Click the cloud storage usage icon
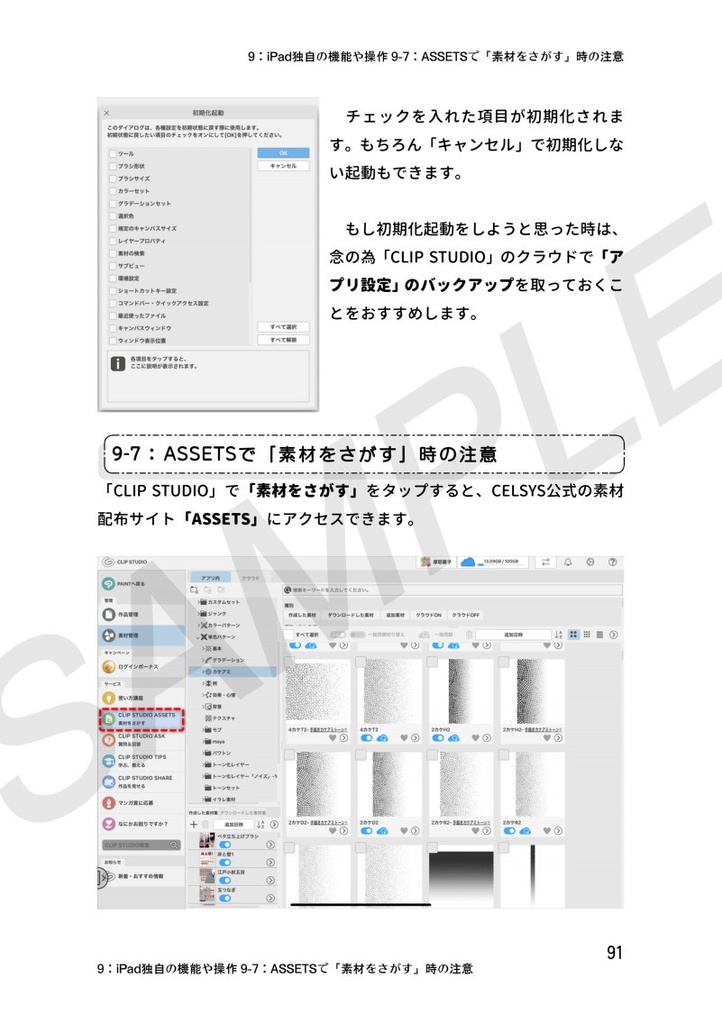This screenshot has width=722, height=1024. pos(468,562)
